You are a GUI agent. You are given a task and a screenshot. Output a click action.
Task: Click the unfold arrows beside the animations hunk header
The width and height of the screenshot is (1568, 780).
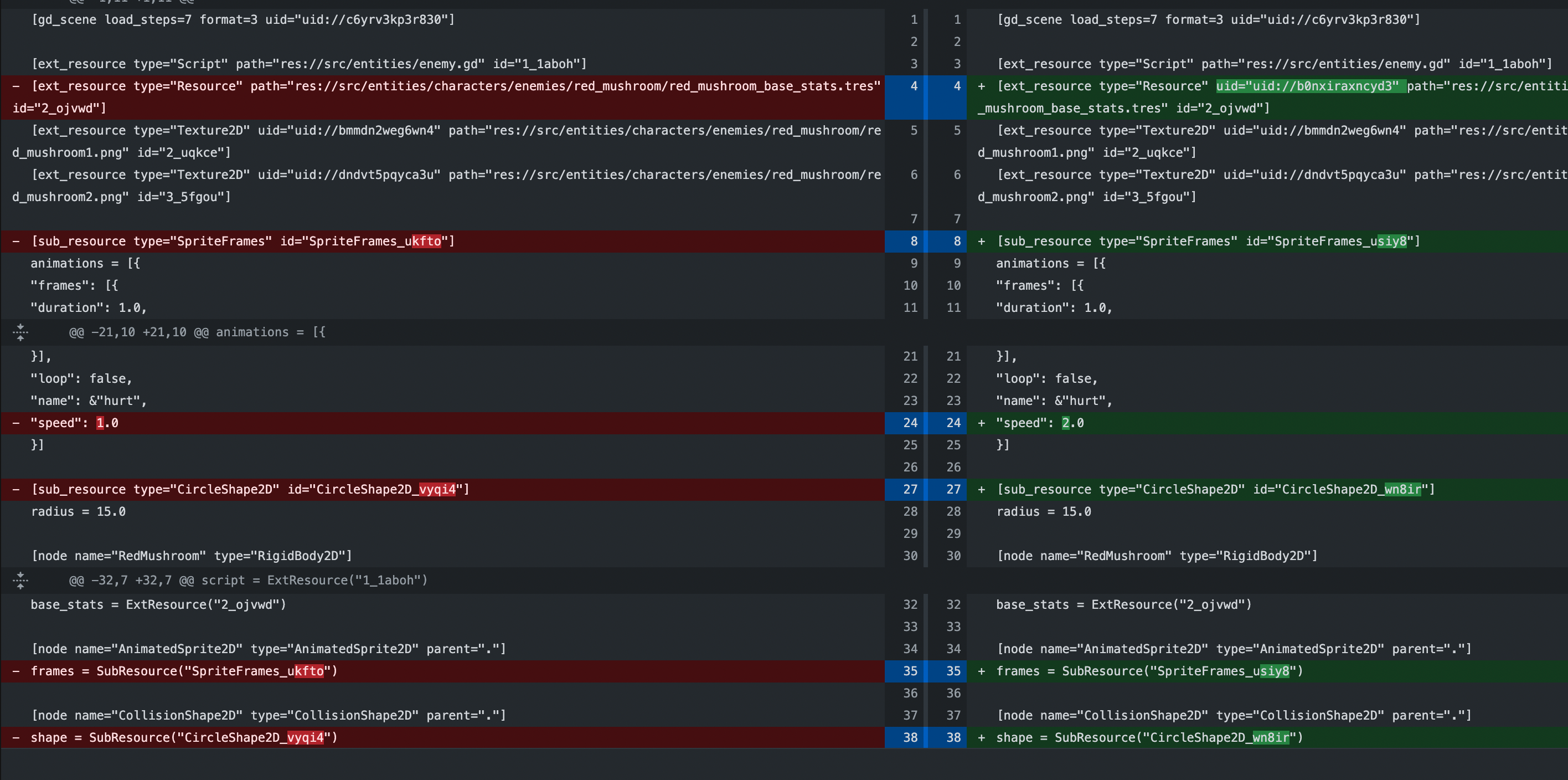coord(20,332)
